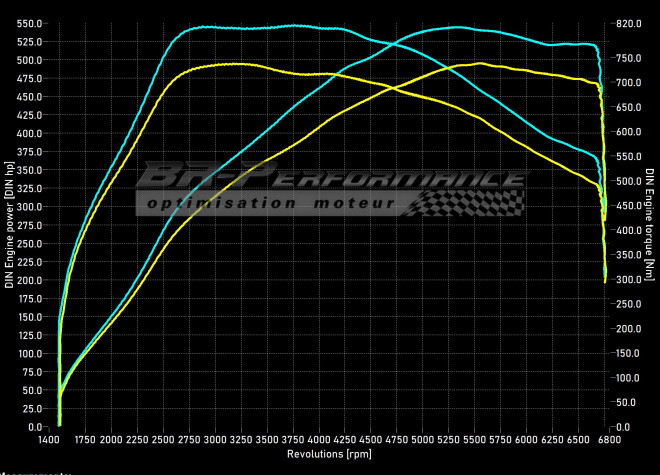Select the 'Revolutions [rpm]' x-axis label
Image resolution: width=660 pixels, height=475 pixels.
pos(329,453)
